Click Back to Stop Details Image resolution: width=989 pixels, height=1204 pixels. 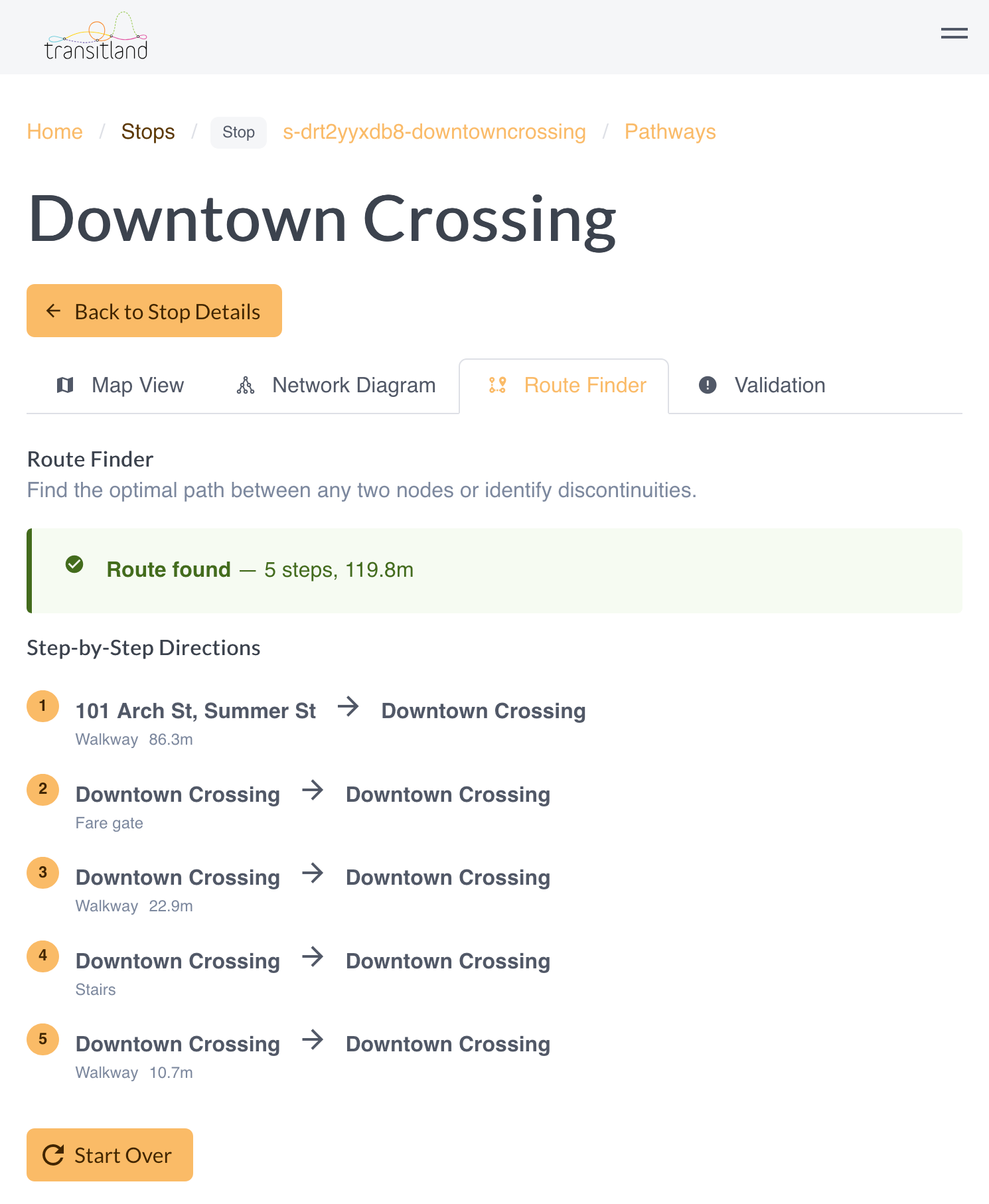(x=154, y=311)
